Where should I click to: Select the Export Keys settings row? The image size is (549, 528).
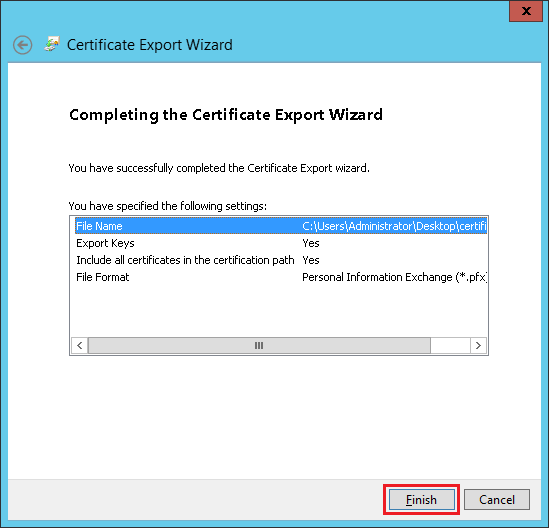point(281,243)
